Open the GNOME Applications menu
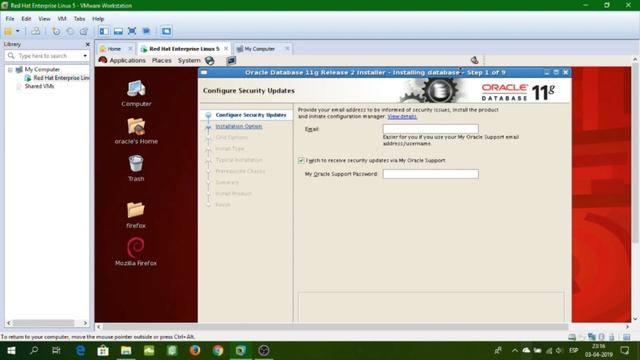The image size is (640, 360). coord(127,60)
